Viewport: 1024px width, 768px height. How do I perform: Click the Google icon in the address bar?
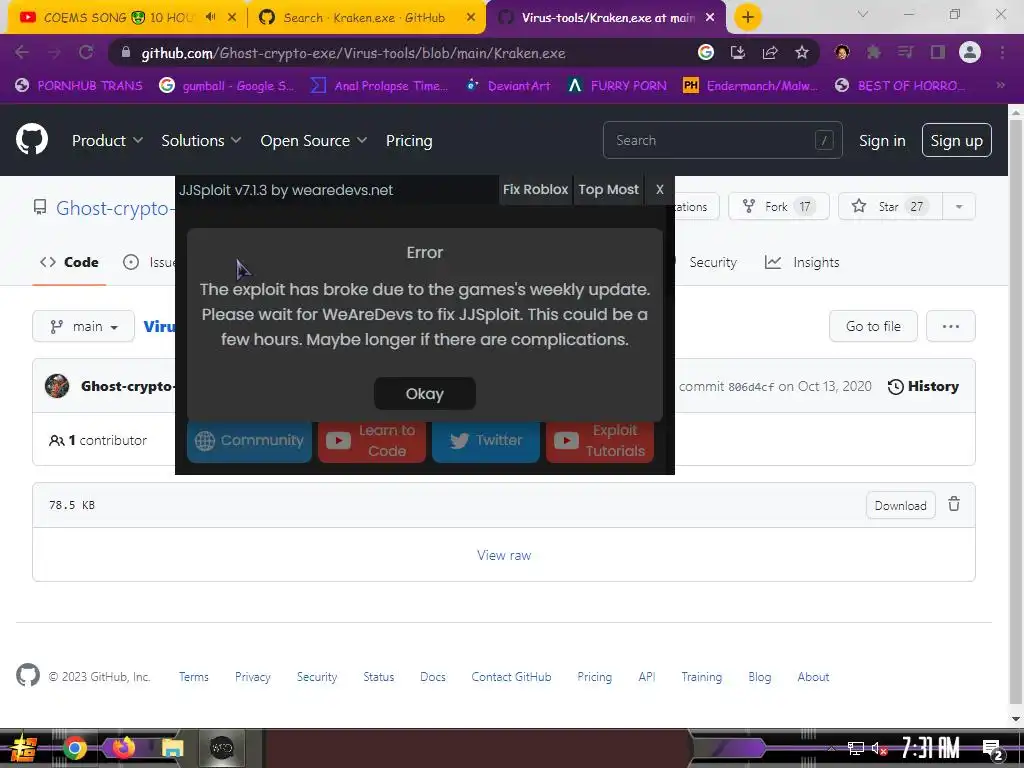point(706,52)
